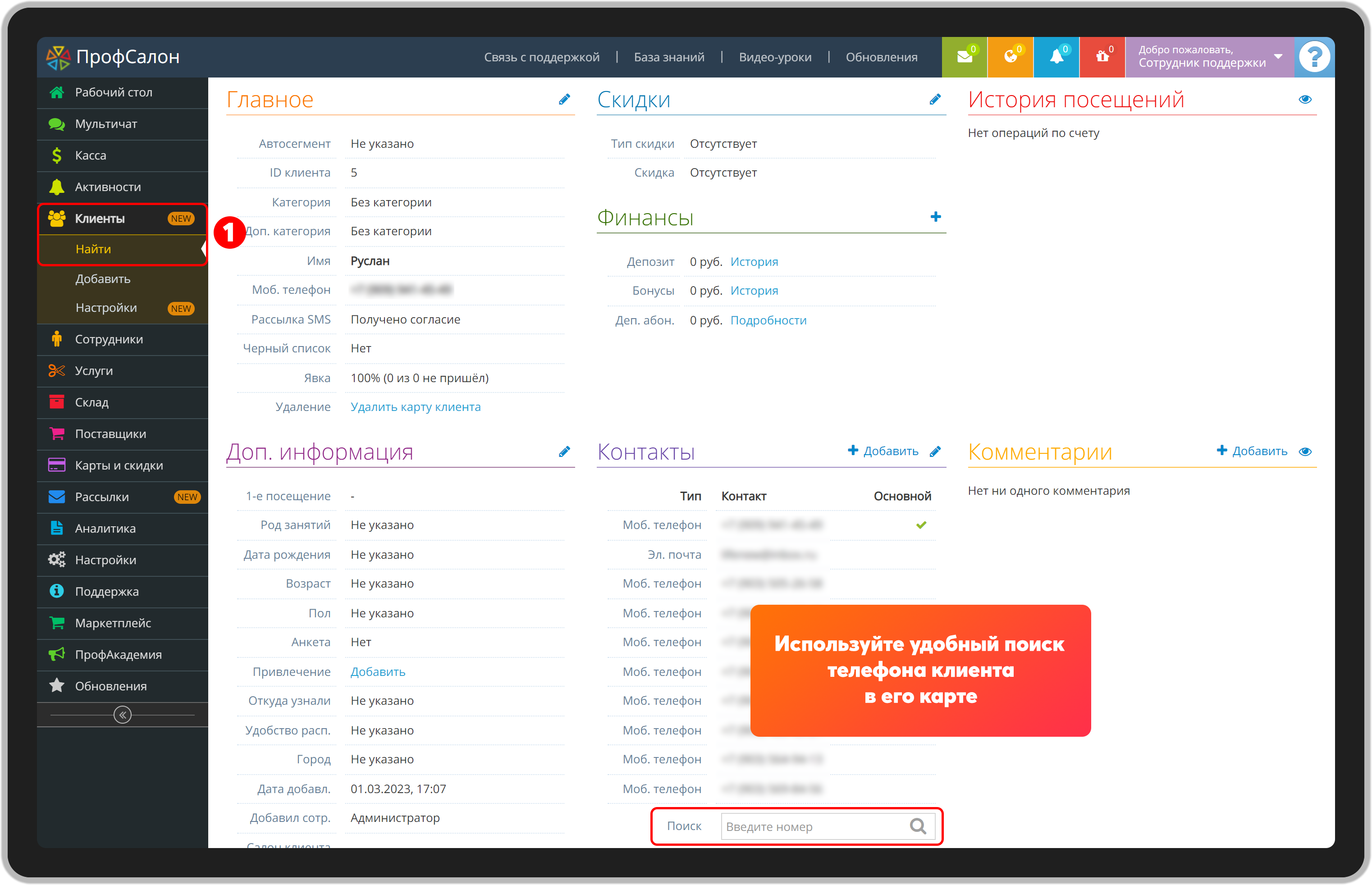The width and height of the screenshot is (1372, 885).
Task: Edit Доп. информация with pencil icon
Action: (564, 452)
